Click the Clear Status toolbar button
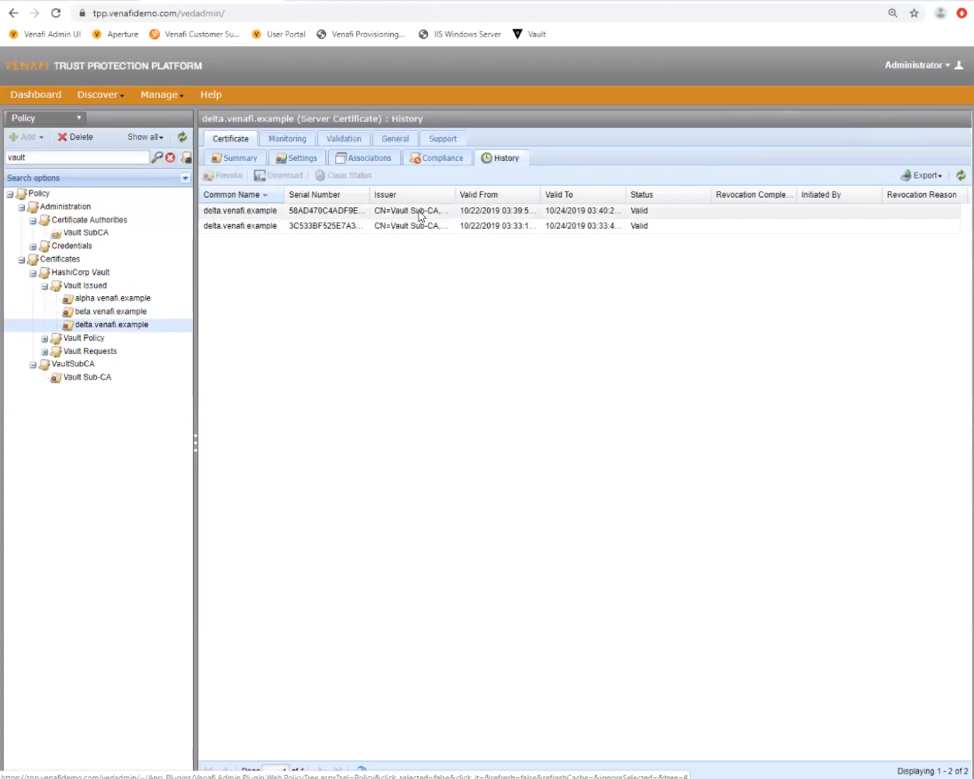This screenshot has height=779, width=974. pos(344,176)
